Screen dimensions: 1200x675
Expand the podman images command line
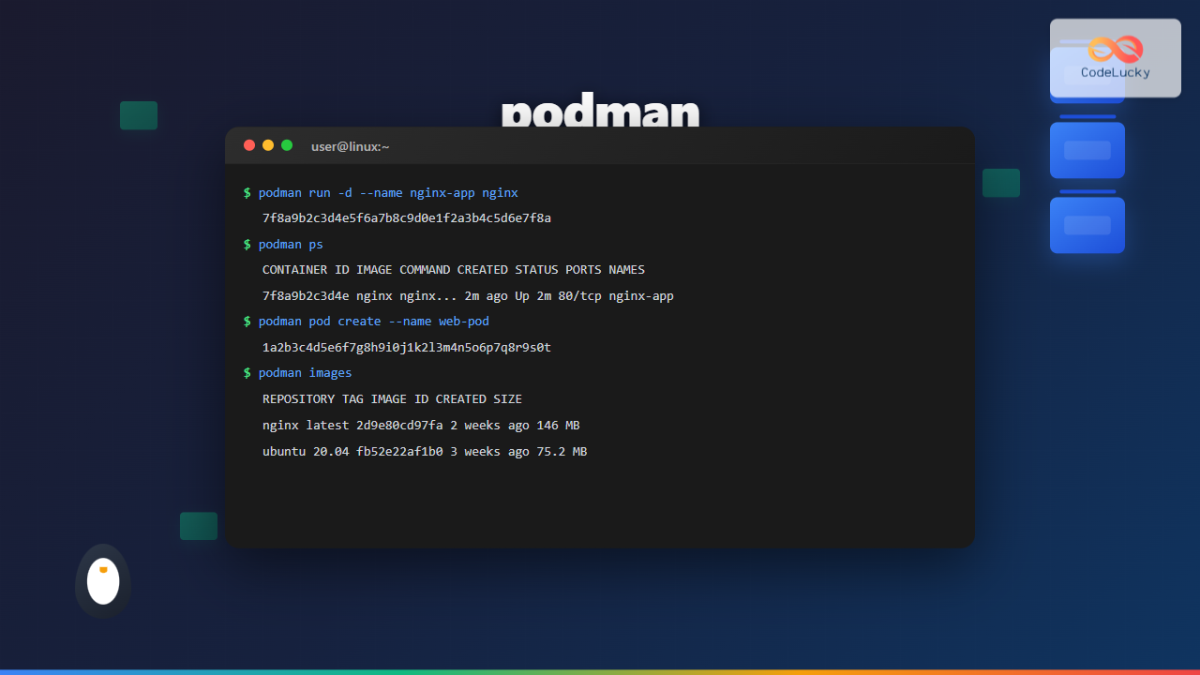coord(305,372)
